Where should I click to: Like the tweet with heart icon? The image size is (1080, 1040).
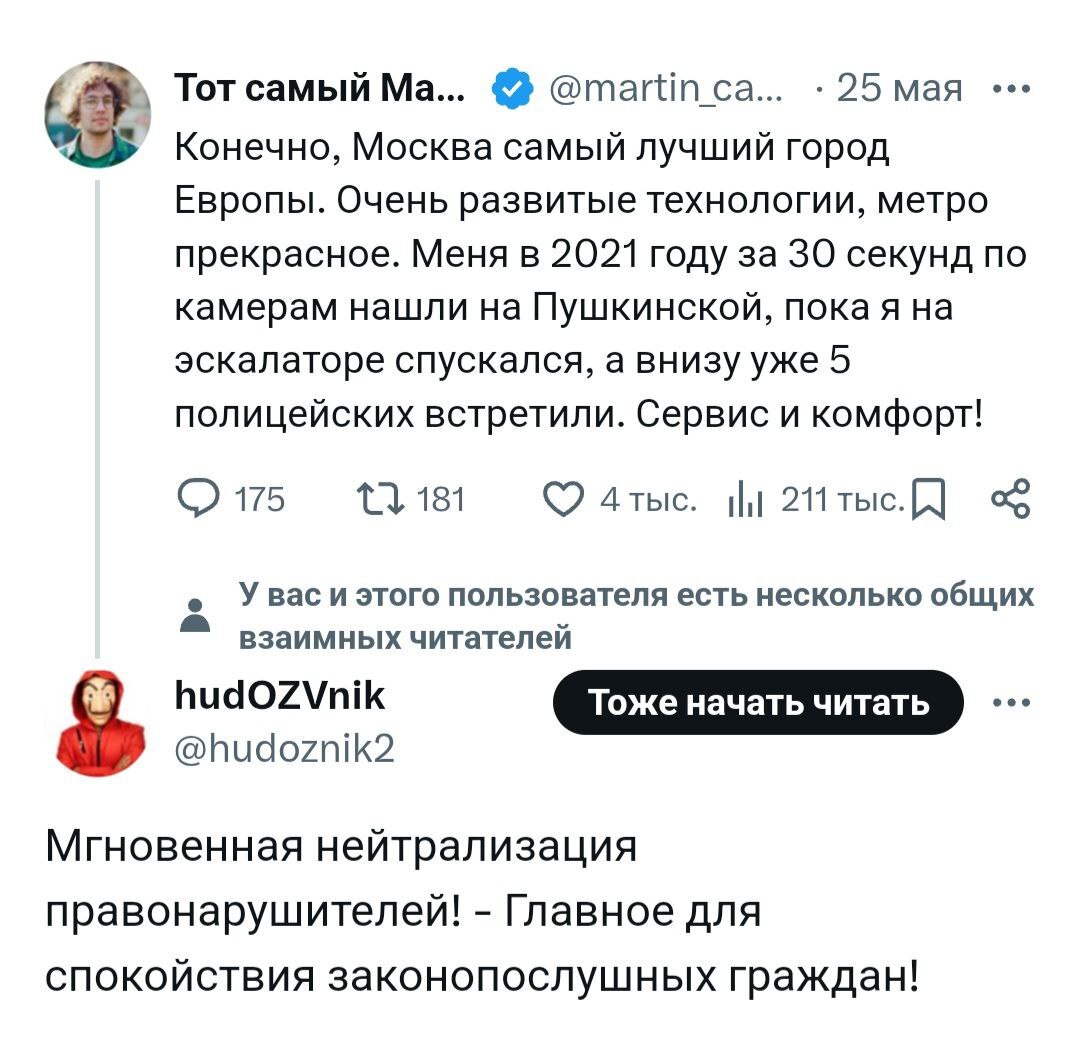(x=566, y=497)
